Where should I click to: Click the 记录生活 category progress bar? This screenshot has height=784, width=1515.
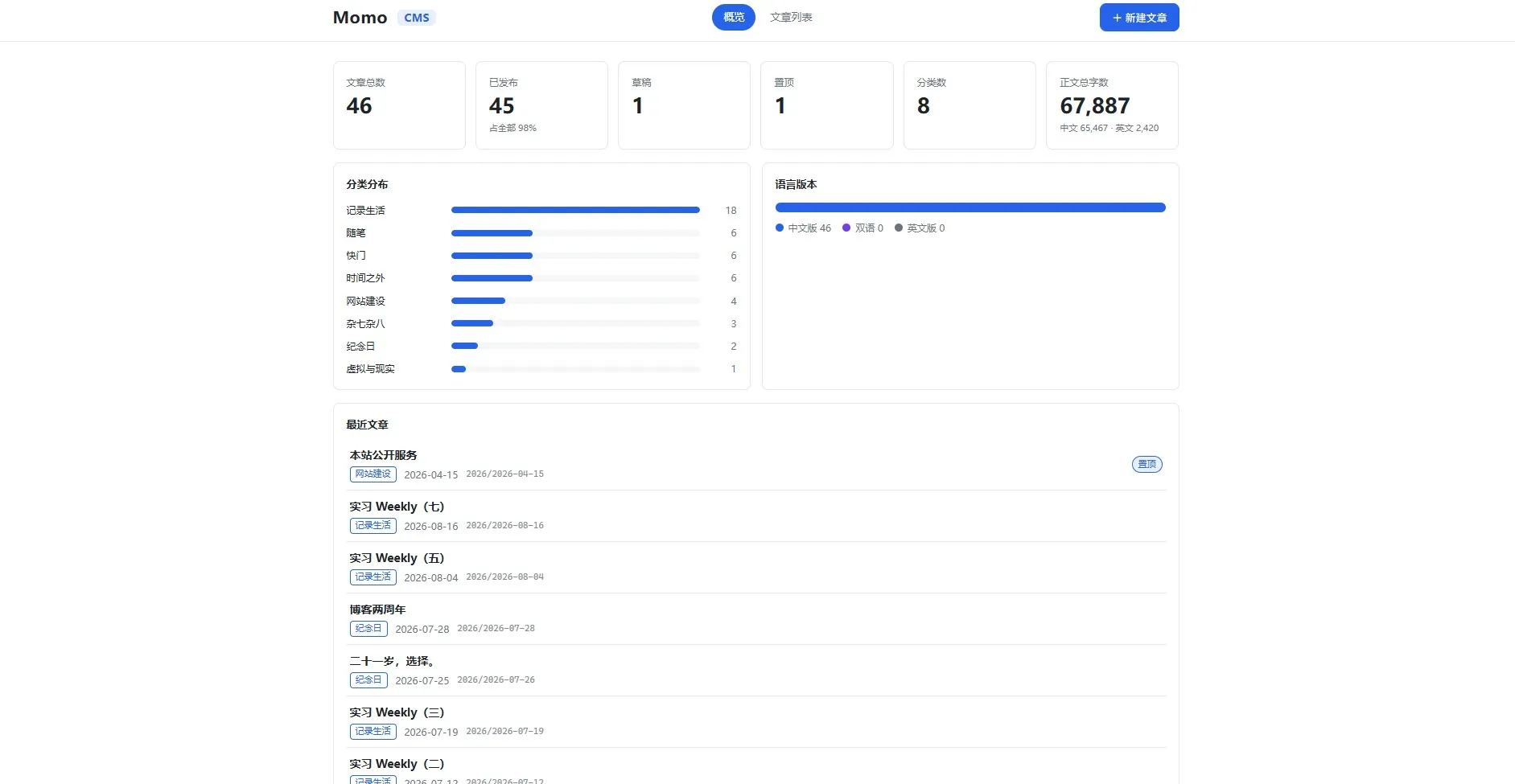point(575,210)
